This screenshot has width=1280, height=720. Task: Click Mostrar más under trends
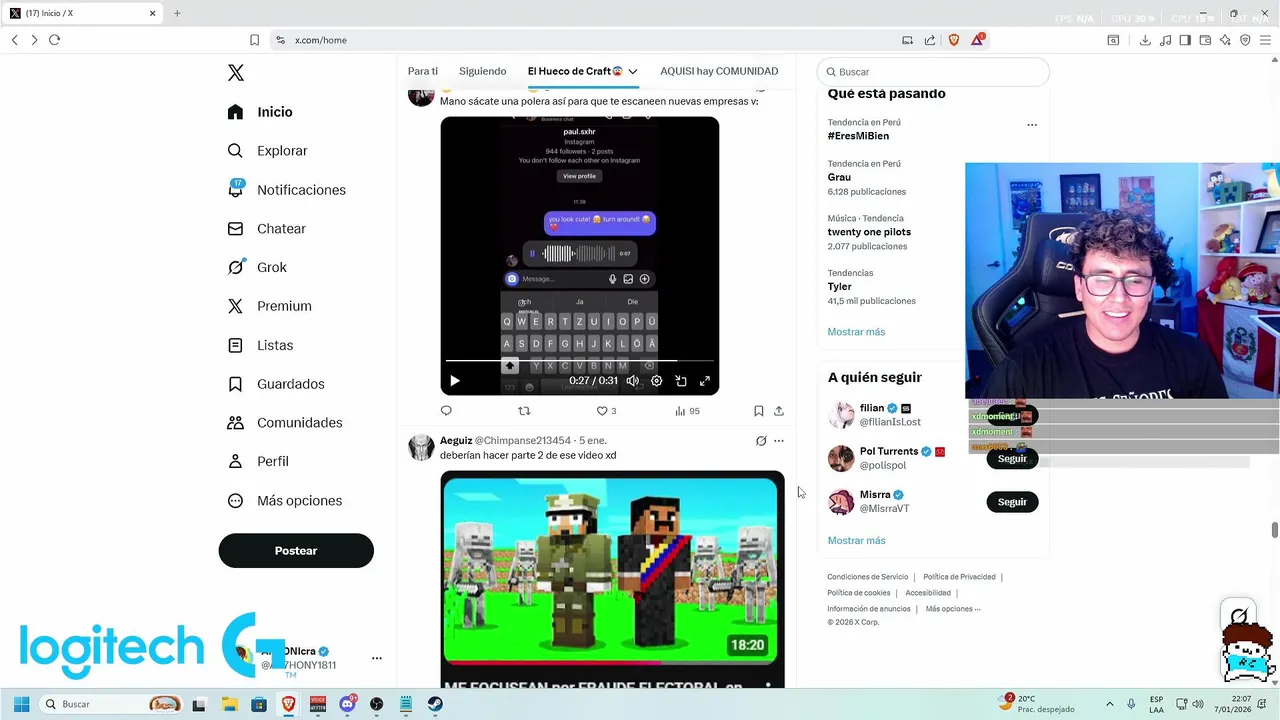[856, 332]
